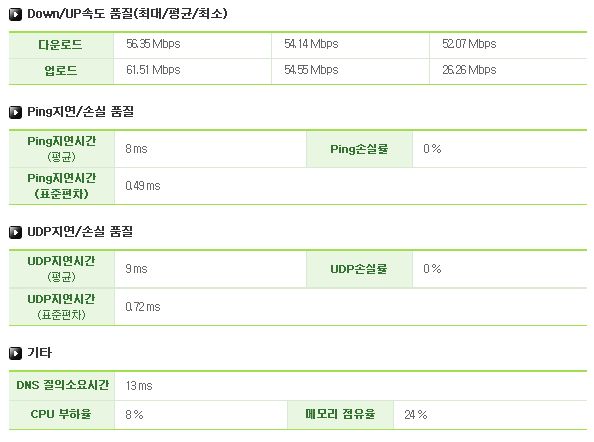The image size is (594, 442).
Task: Select the DNS 질의소요시간 label
Action: [x=63, y=386]
